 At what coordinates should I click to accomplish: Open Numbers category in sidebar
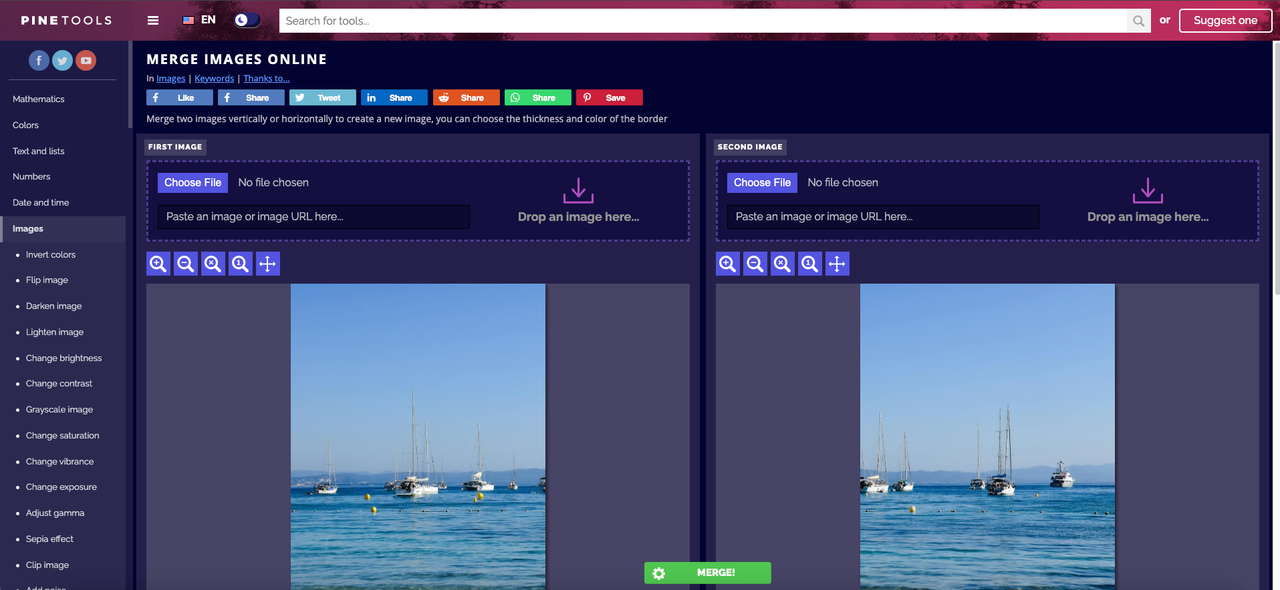31,177
